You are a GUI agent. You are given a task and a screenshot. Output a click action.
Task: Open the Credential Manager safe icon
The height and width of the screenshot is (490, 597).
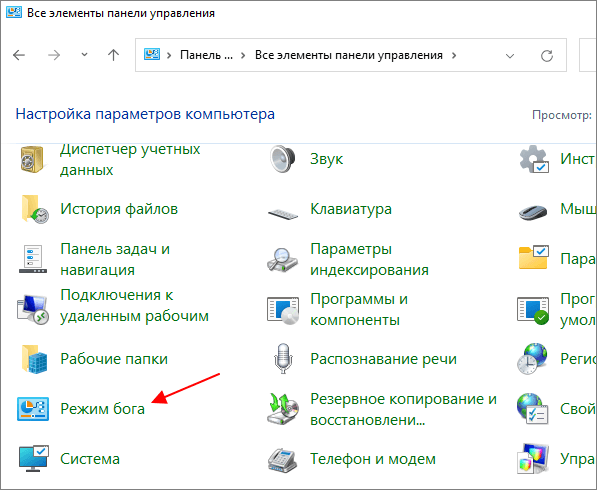pyautogui.click(x=32, y=159)
